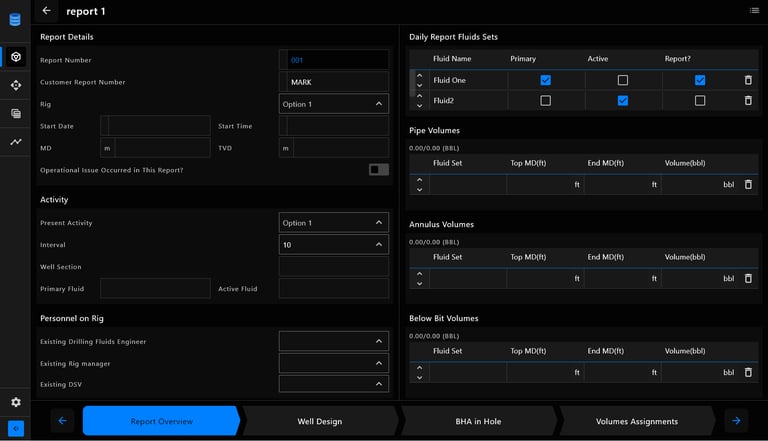This screenshot has height=441, width=768.
Task: Check Active for Fluid One
Action: click(623, 80)
